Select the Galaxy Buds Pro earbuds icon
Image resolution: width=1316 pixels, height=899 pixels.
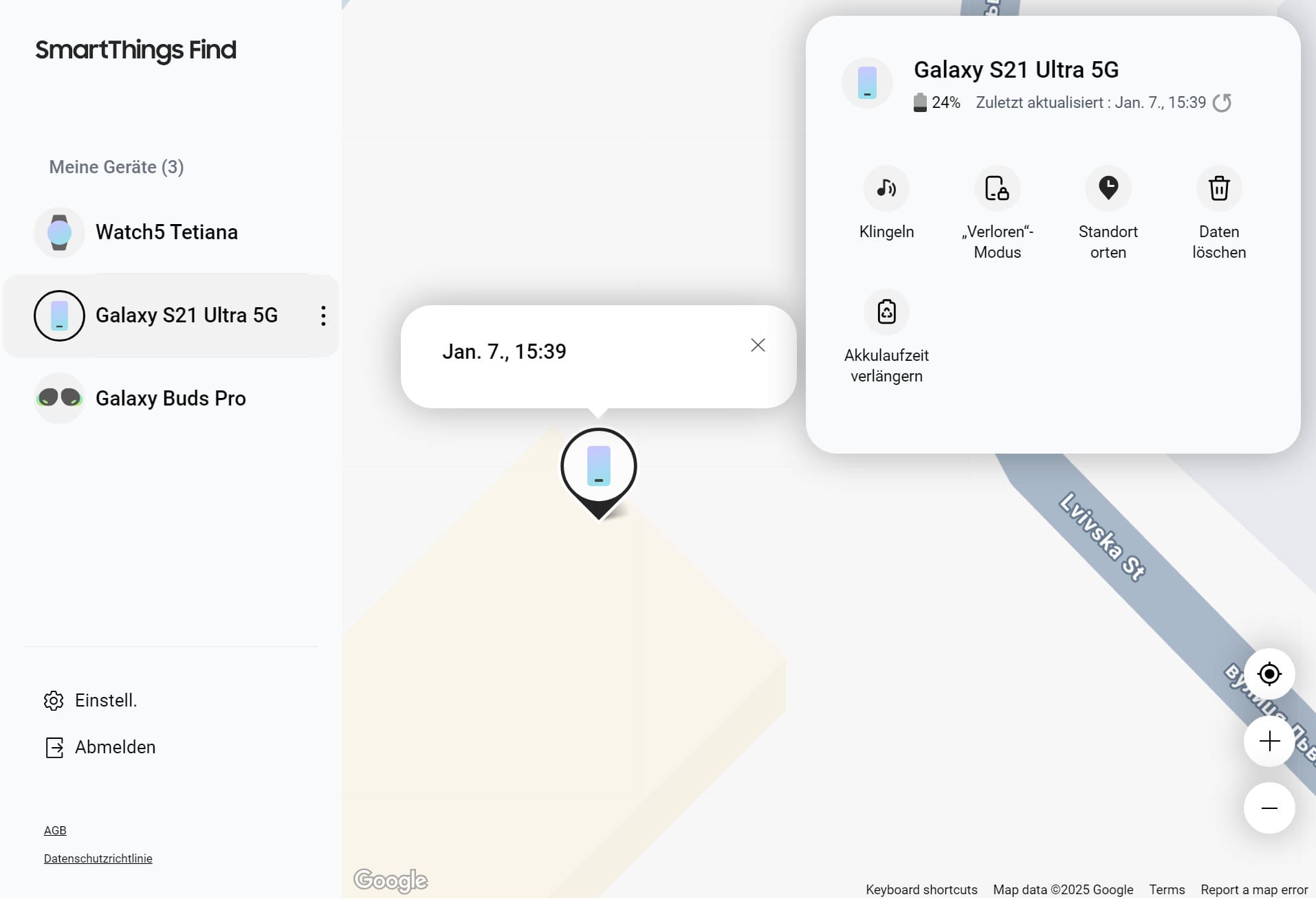tap(59, 398)
